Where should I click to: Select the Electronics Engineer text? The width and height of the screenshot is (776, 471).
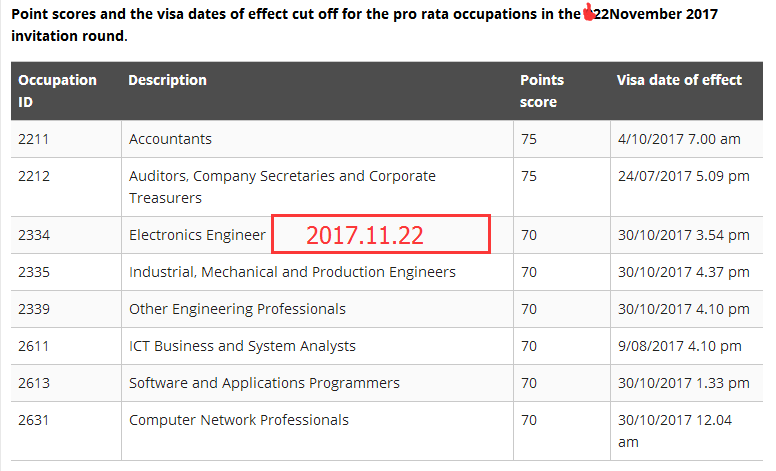[197, 235]
